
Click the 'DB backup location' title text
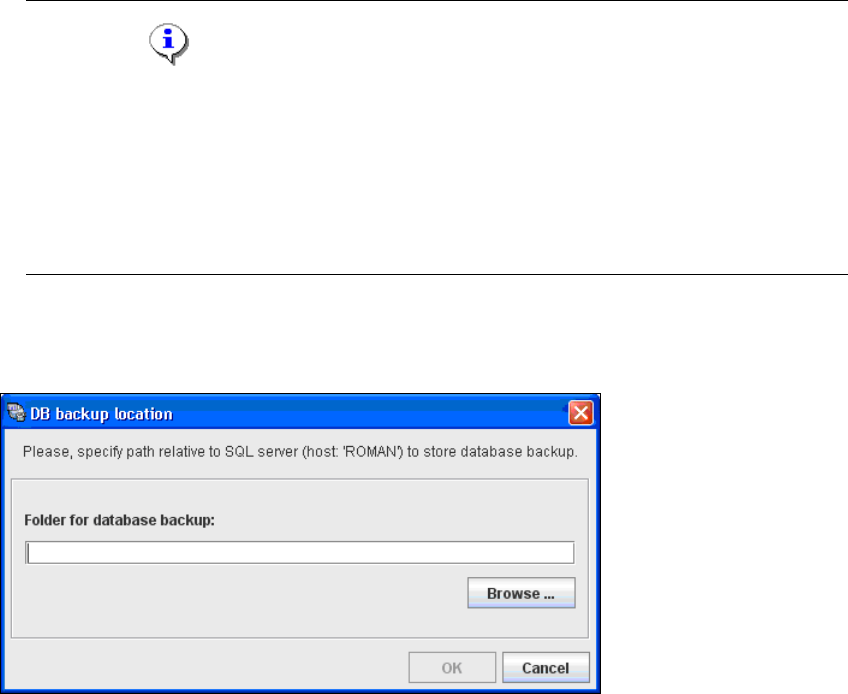101,414
